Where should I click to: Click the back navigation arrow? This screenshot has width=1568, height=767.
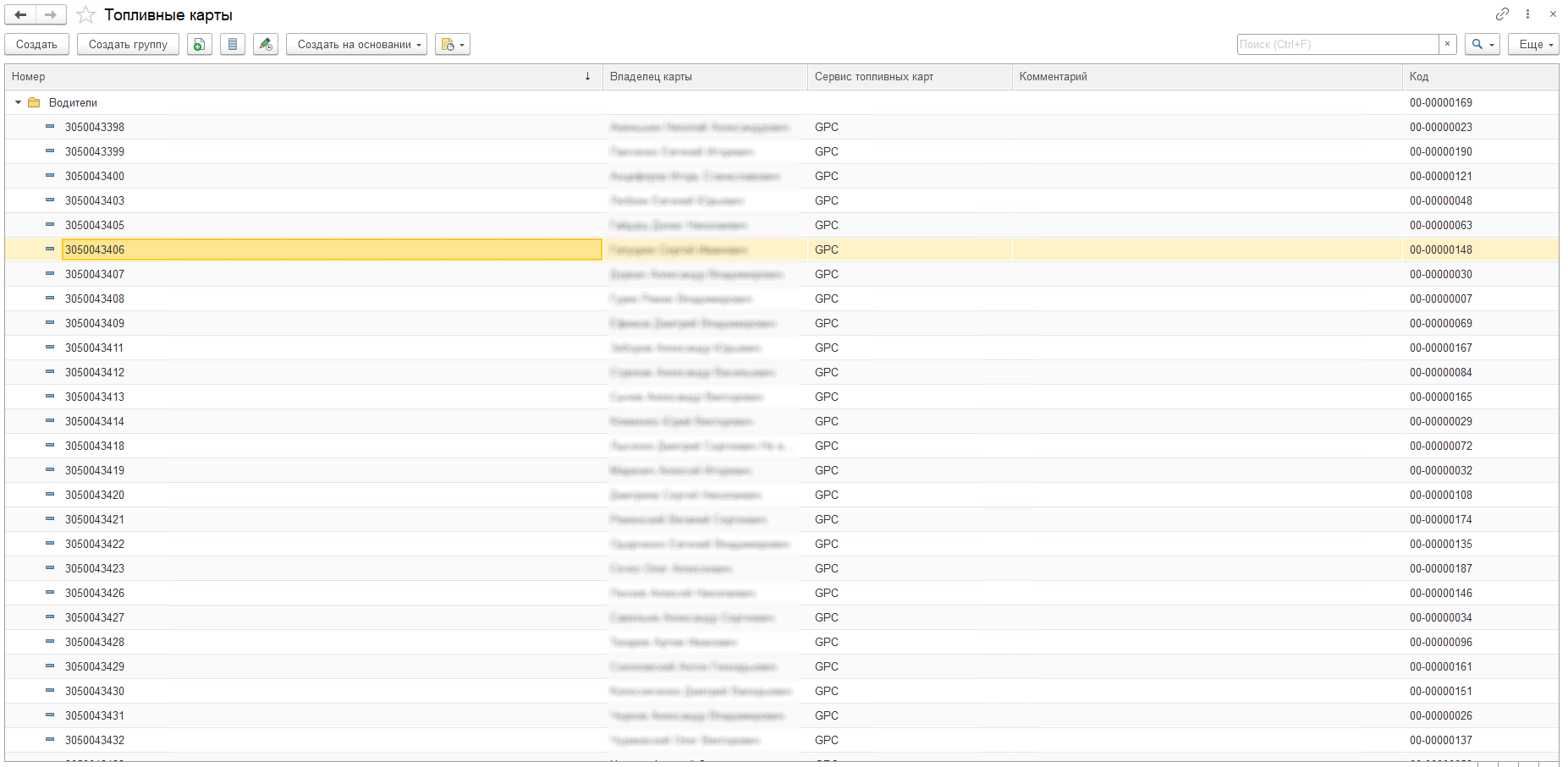pyautogui.click(x=20, y=15)
